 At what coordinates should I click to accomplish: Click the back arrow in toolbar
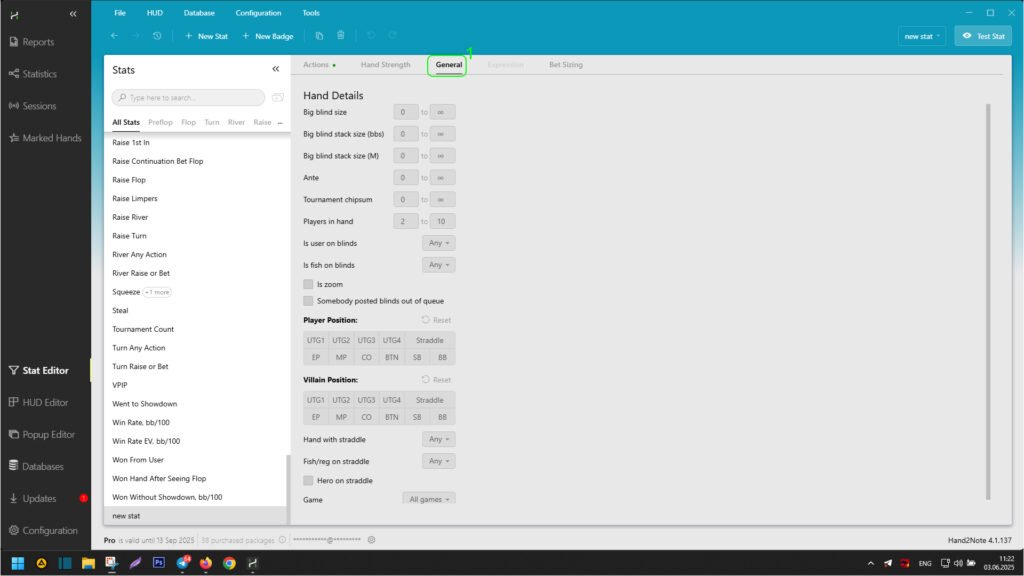point(114,36)
